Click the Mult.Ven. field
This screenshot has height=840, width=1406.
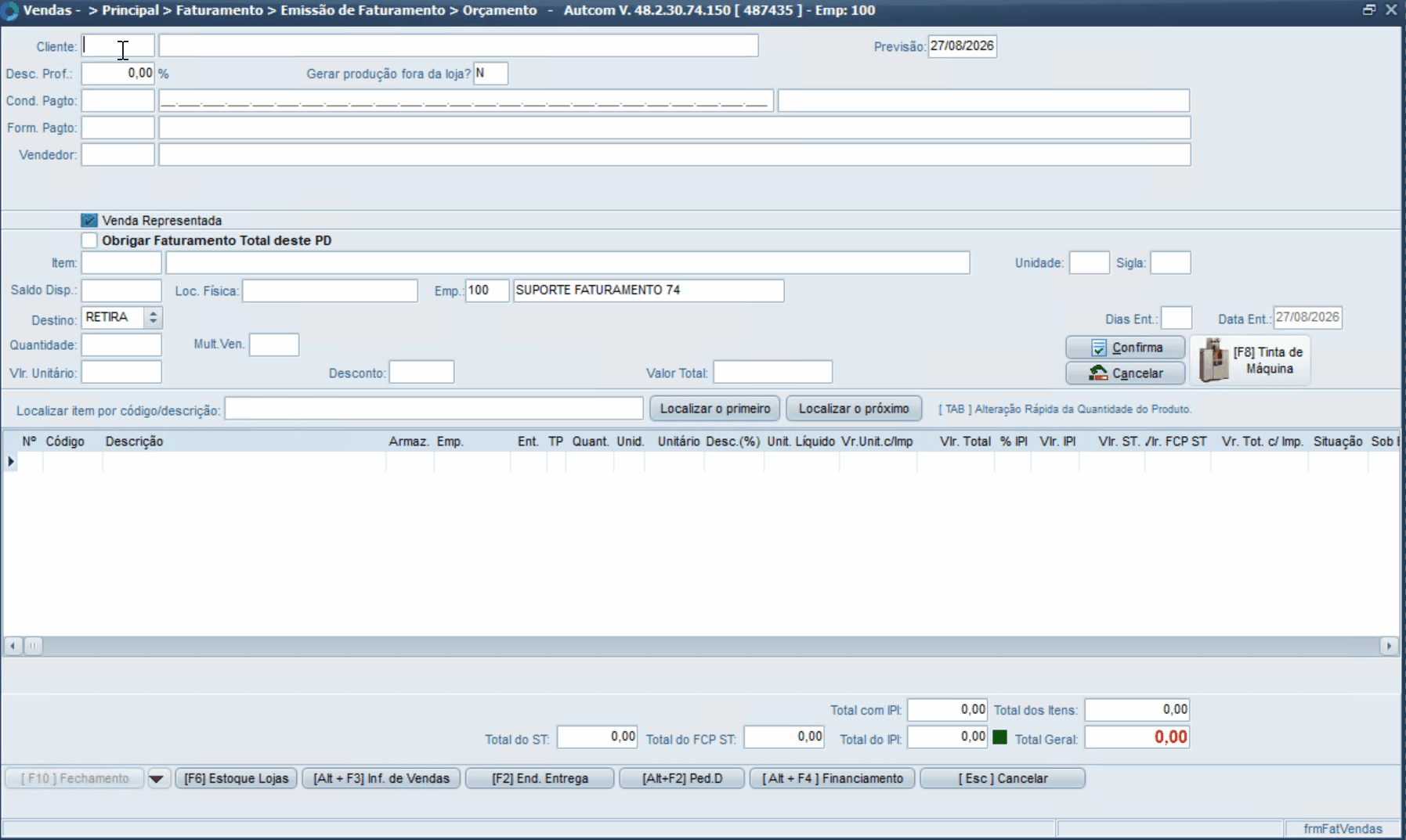(274, 344)
